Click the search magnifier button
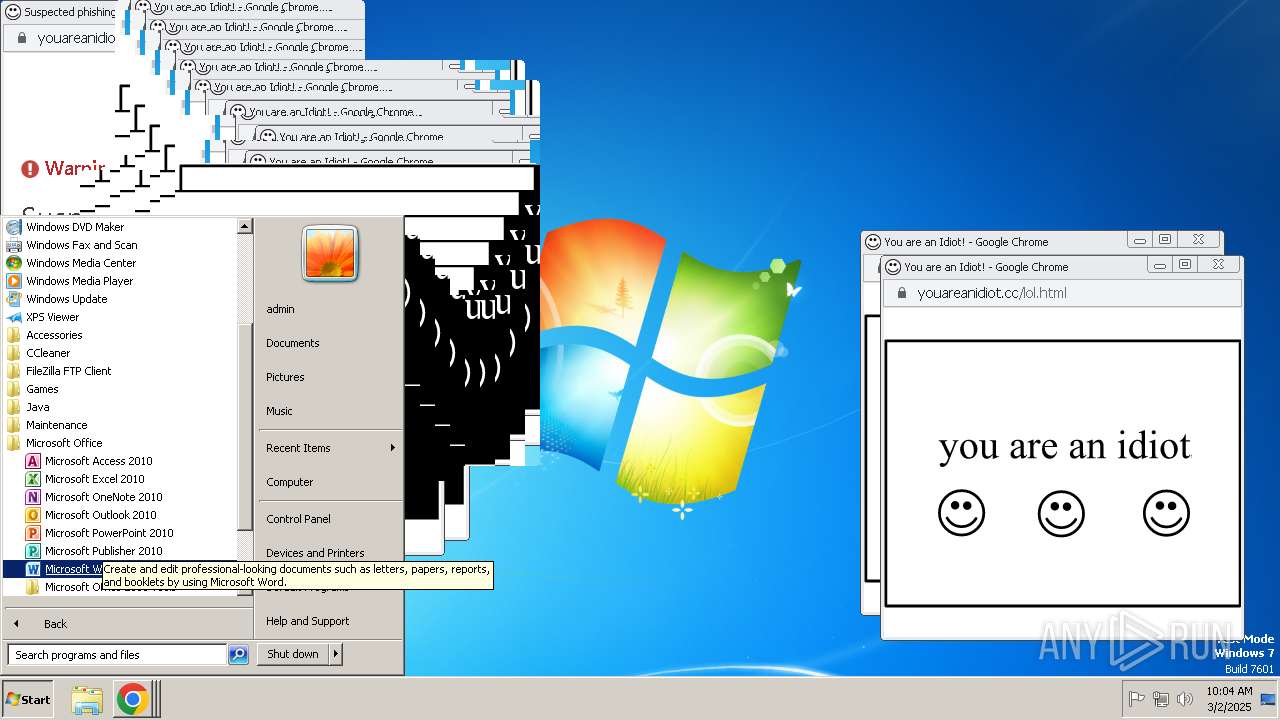The width and height of the screenshot is (1280, 720). (238, 655)
